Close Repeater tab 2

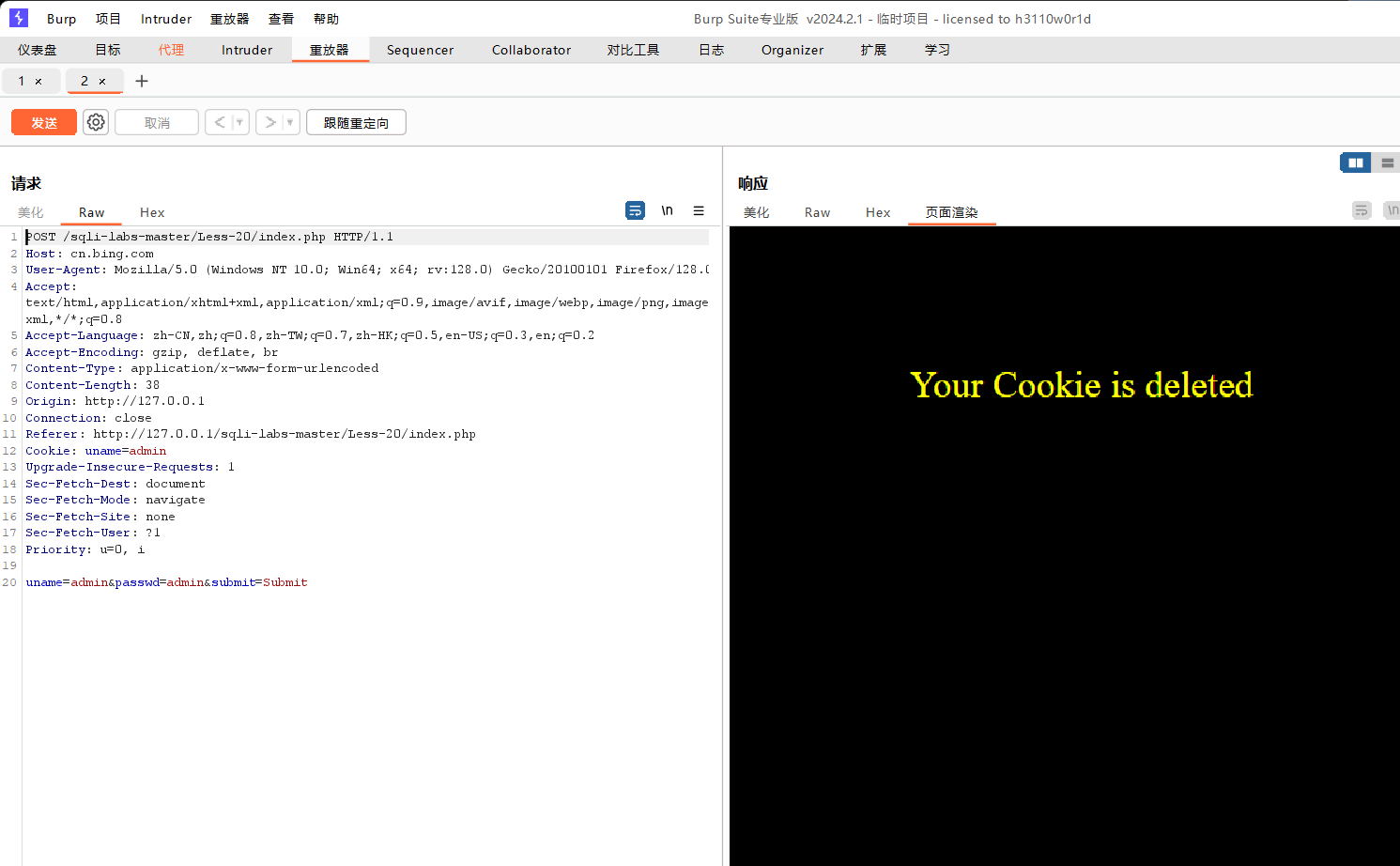102,82
